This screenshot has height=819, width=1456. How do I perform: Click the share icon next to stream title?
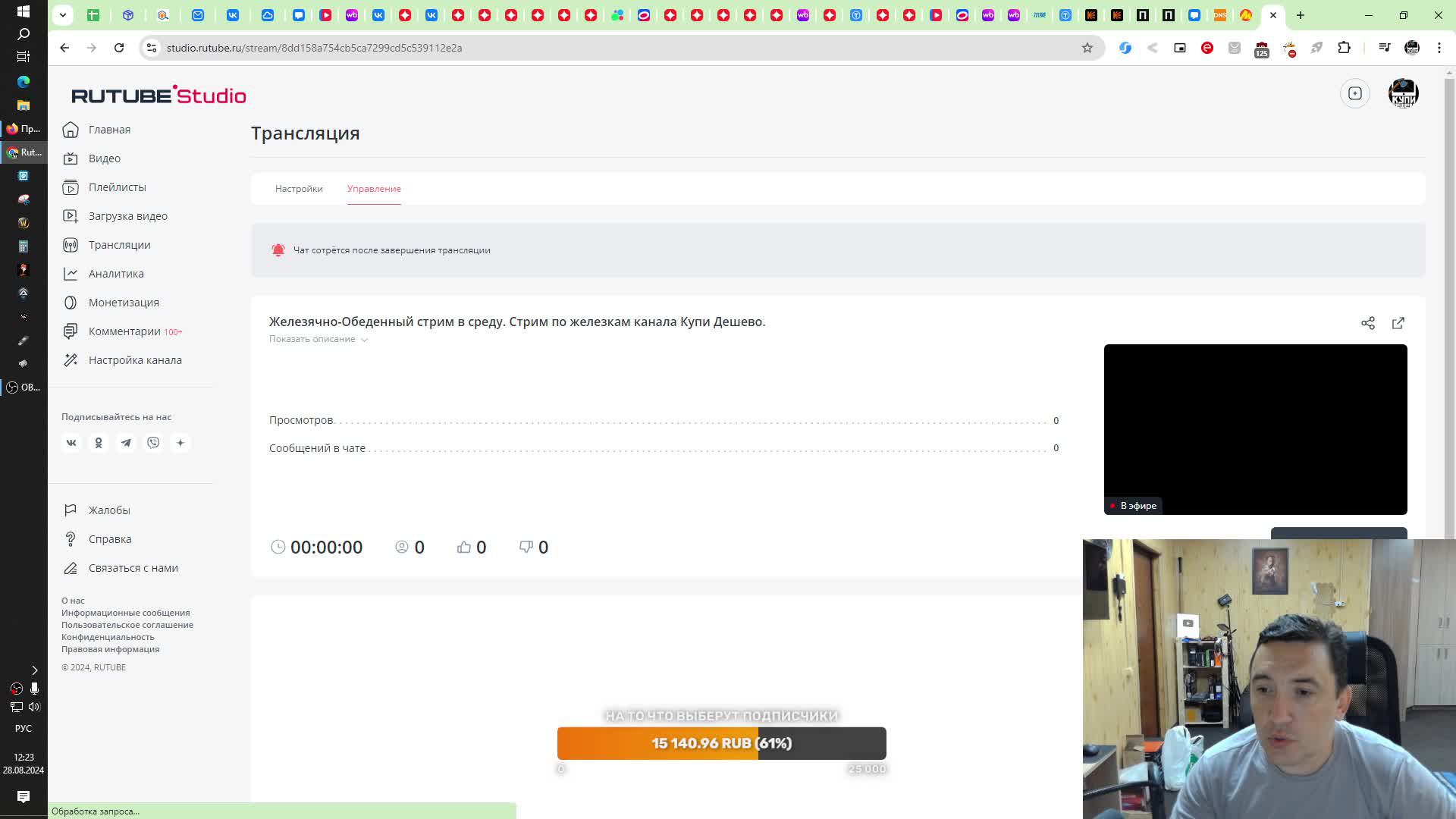[1367, 323]
